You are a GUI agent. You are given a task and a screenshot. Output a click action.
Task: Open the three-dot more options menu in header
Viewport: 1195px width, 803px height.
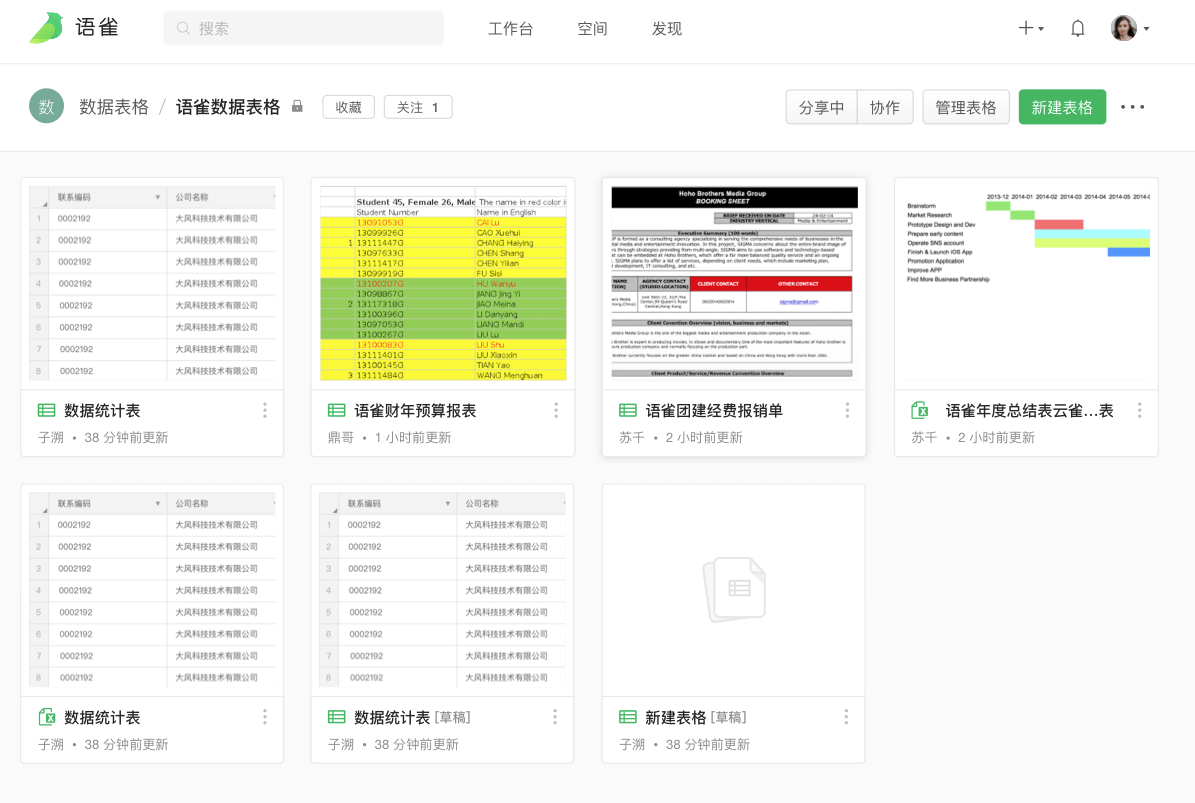1133,107
